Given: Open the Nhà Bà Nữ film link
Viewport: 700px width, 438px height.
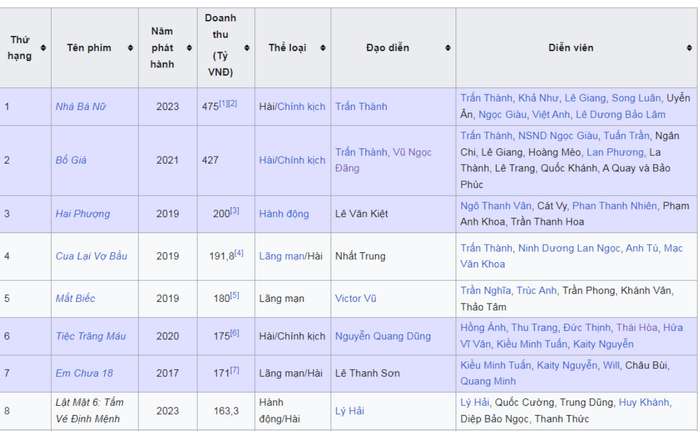Looking at the screenshot, I should 81,107.
